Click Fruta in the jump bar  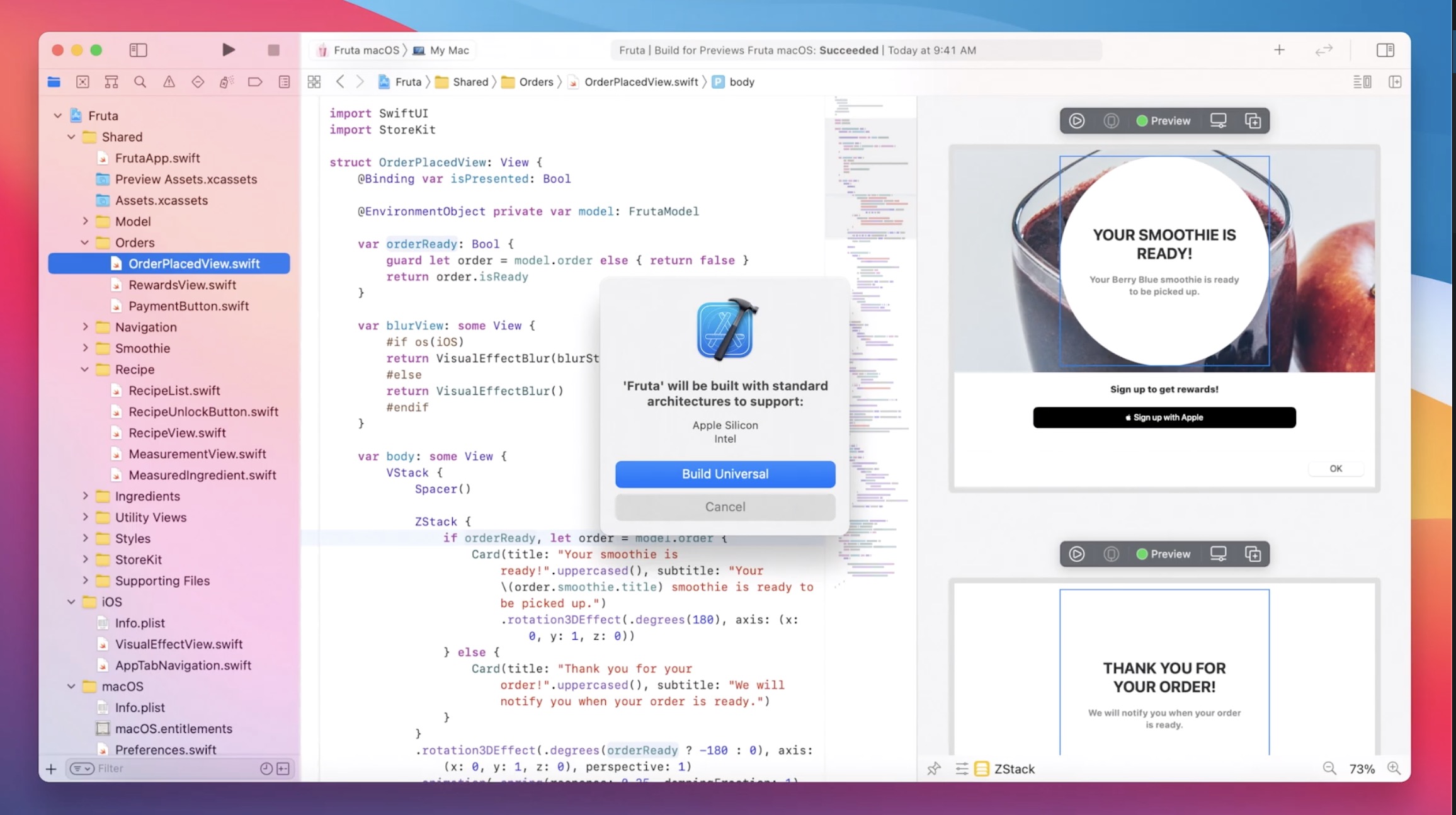pos(400,82)
